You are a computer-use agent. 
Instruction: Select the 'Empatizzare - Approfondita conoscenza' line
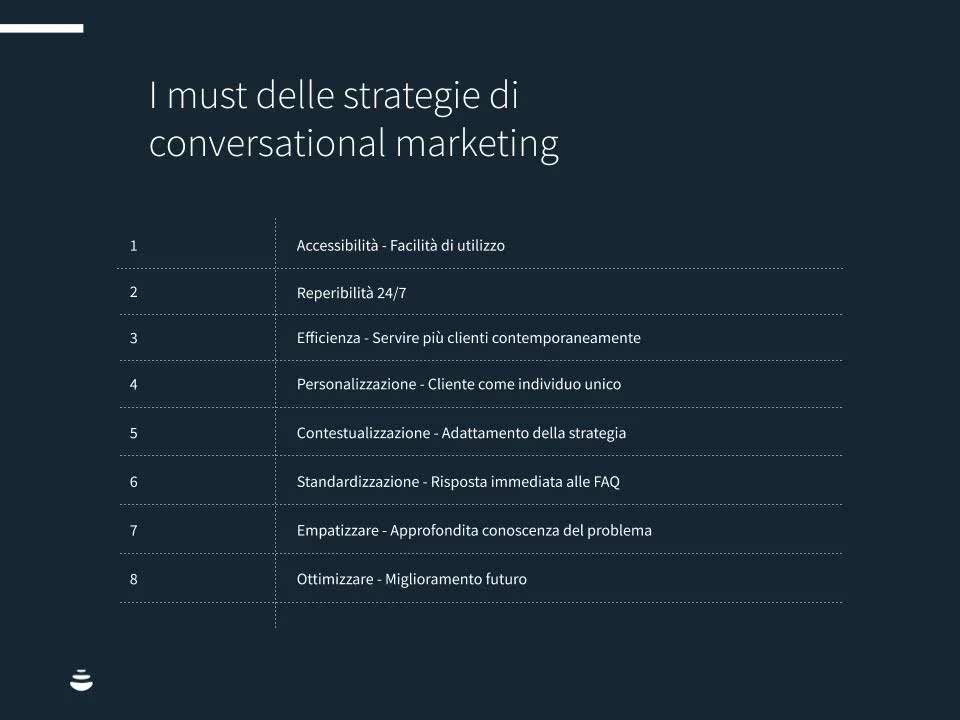tap(474, 530)
